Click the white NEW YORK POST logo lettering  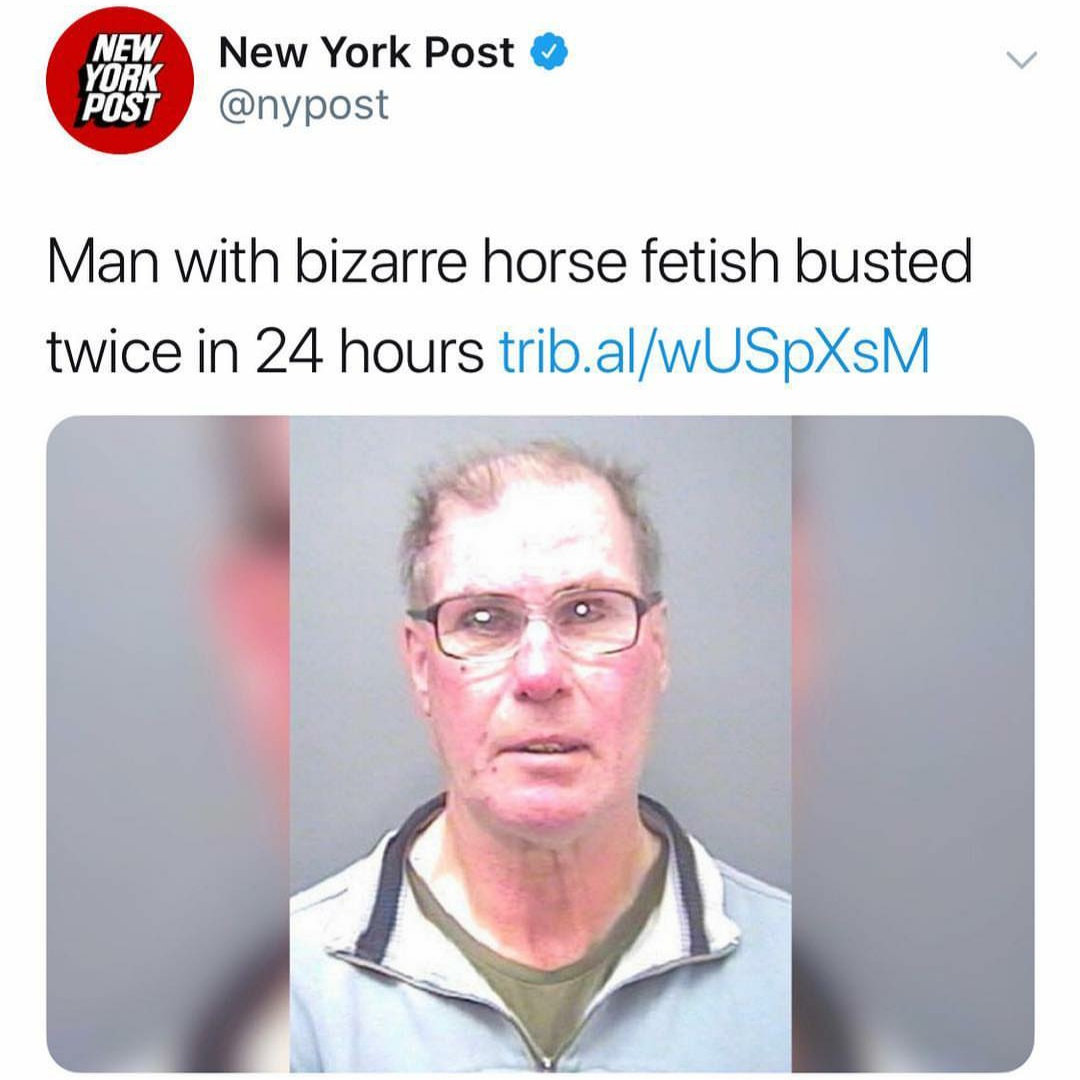point(123,78)
